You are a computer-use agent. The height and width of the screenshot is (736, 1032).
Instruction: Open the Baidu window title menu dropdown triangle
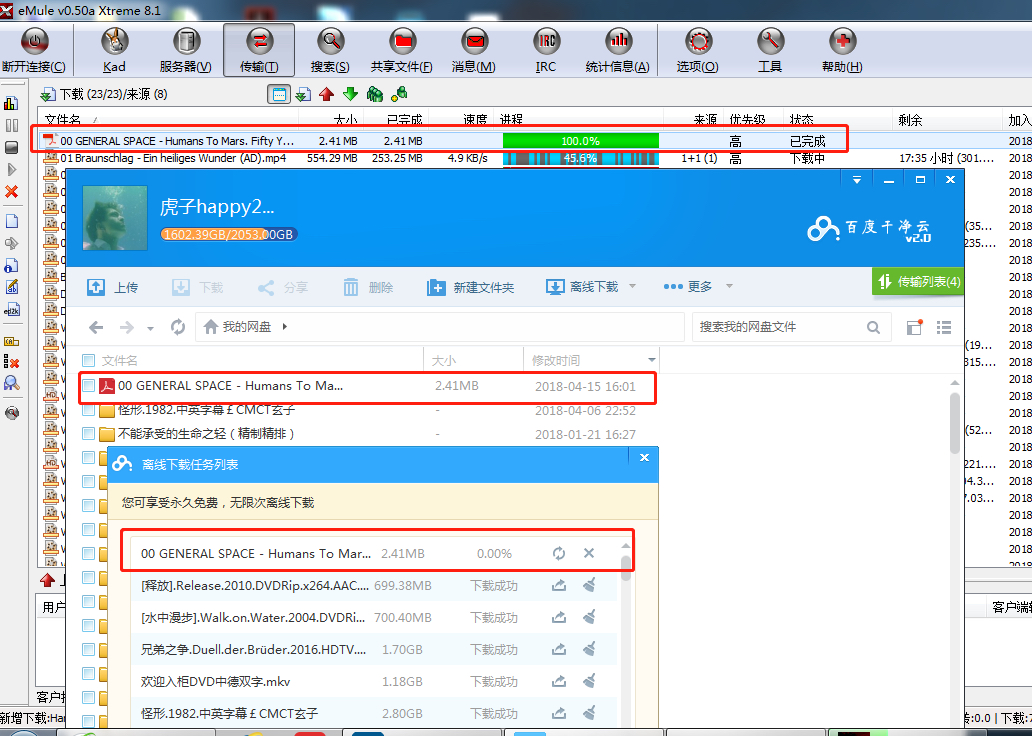point(857,180)
